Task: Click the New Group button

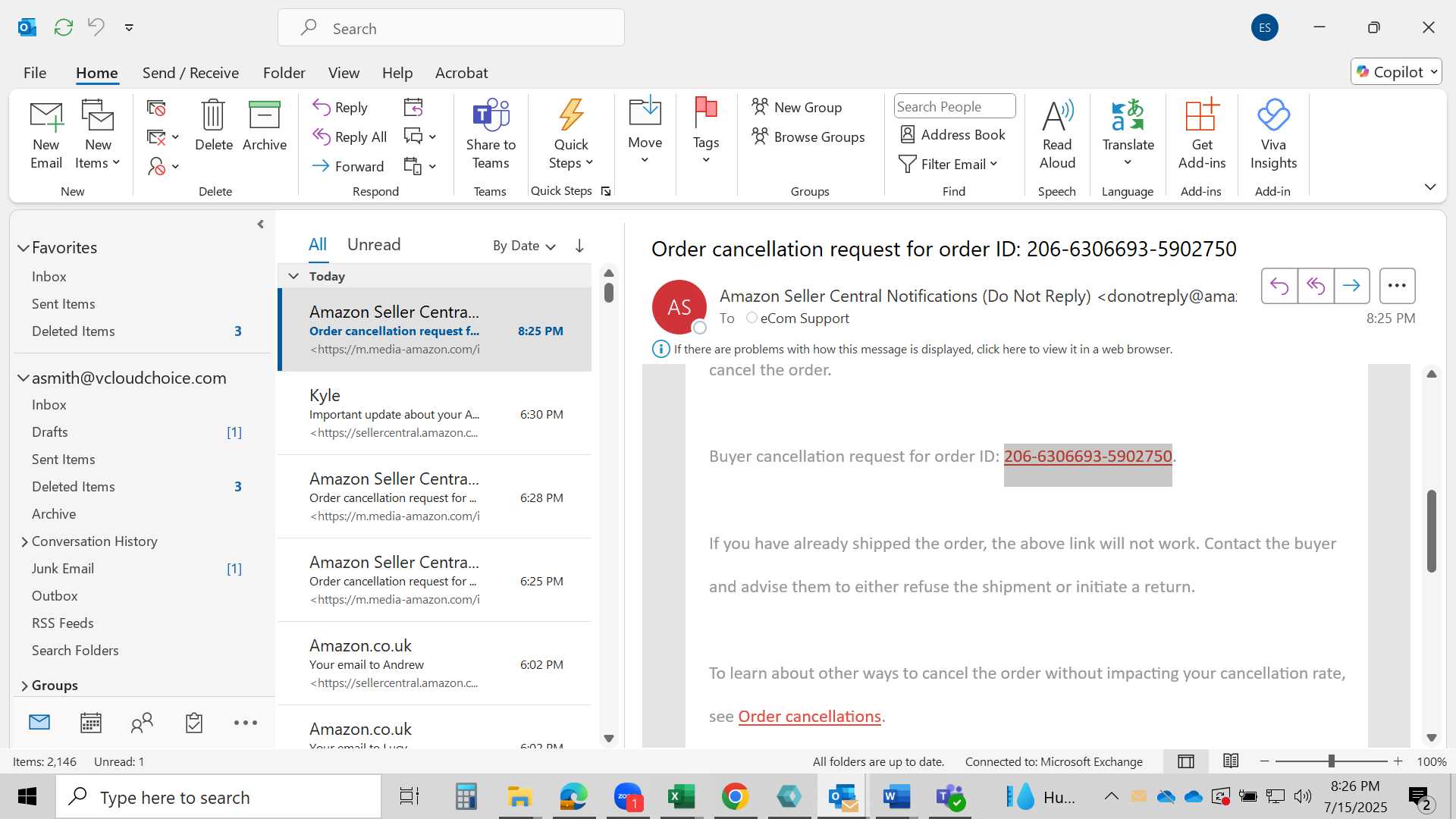Action: tap(797, 107)
